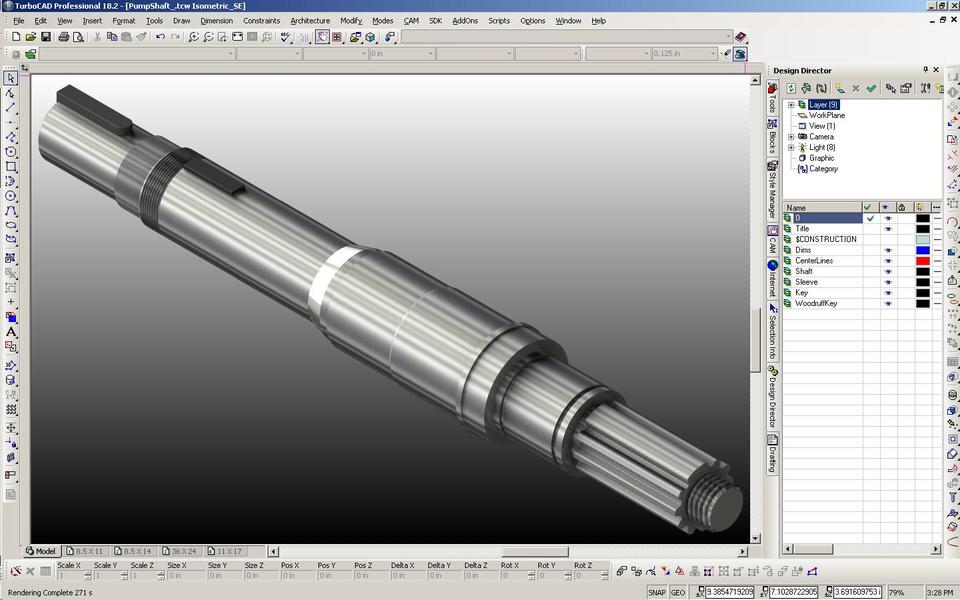Click the red color swatch for CenterLines layer
960x600 pixels.
click(922, 260)
